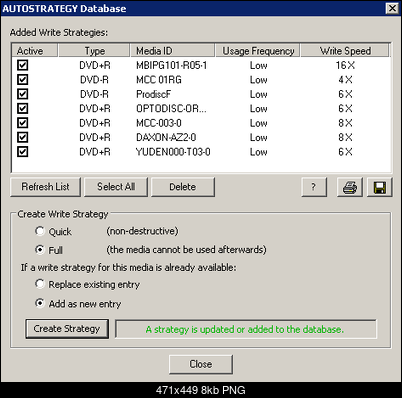Toggle Active checkbox for YUDEN000-T03-0
This screenshot has height=398, width=402.
click(x=22, y=152)
